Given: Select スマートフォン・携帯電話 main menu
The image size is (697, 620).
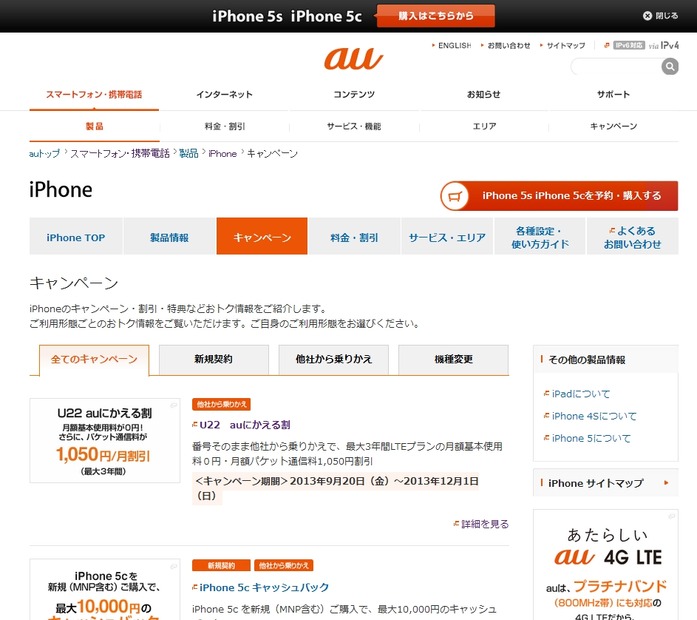Looking at the screenshot, I should click(94, 94).
